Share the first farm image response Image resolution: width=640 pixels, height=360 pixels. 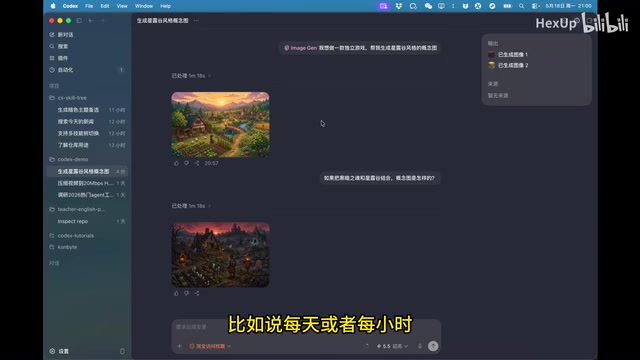(197, 163)
